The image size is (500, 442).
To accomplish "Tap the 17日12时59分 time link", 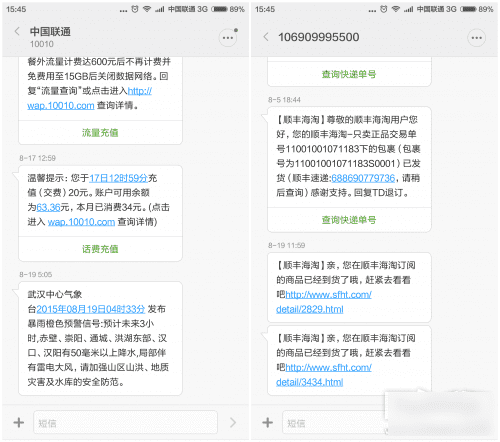I will (x=118, y=178).
